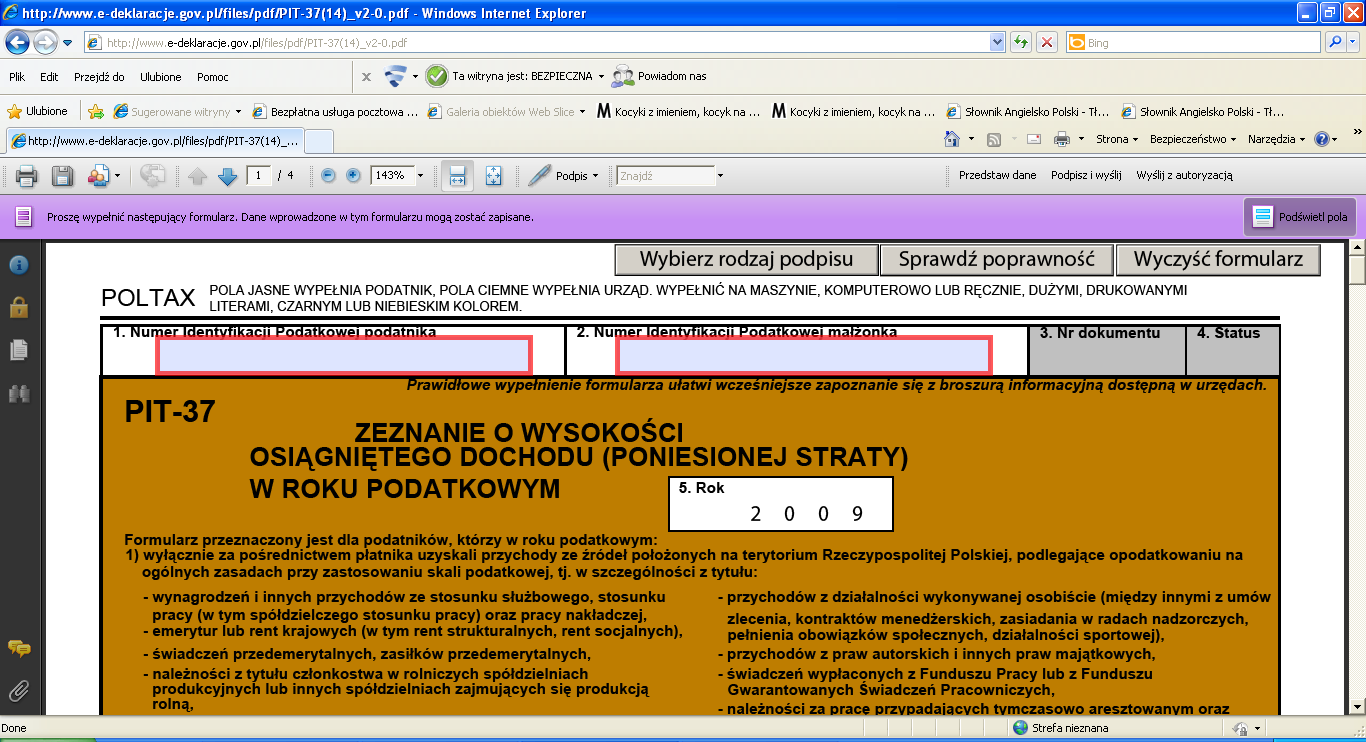Open the info panel icon in sidebar
Viewport: 1366px width, 742px height.
18,265
